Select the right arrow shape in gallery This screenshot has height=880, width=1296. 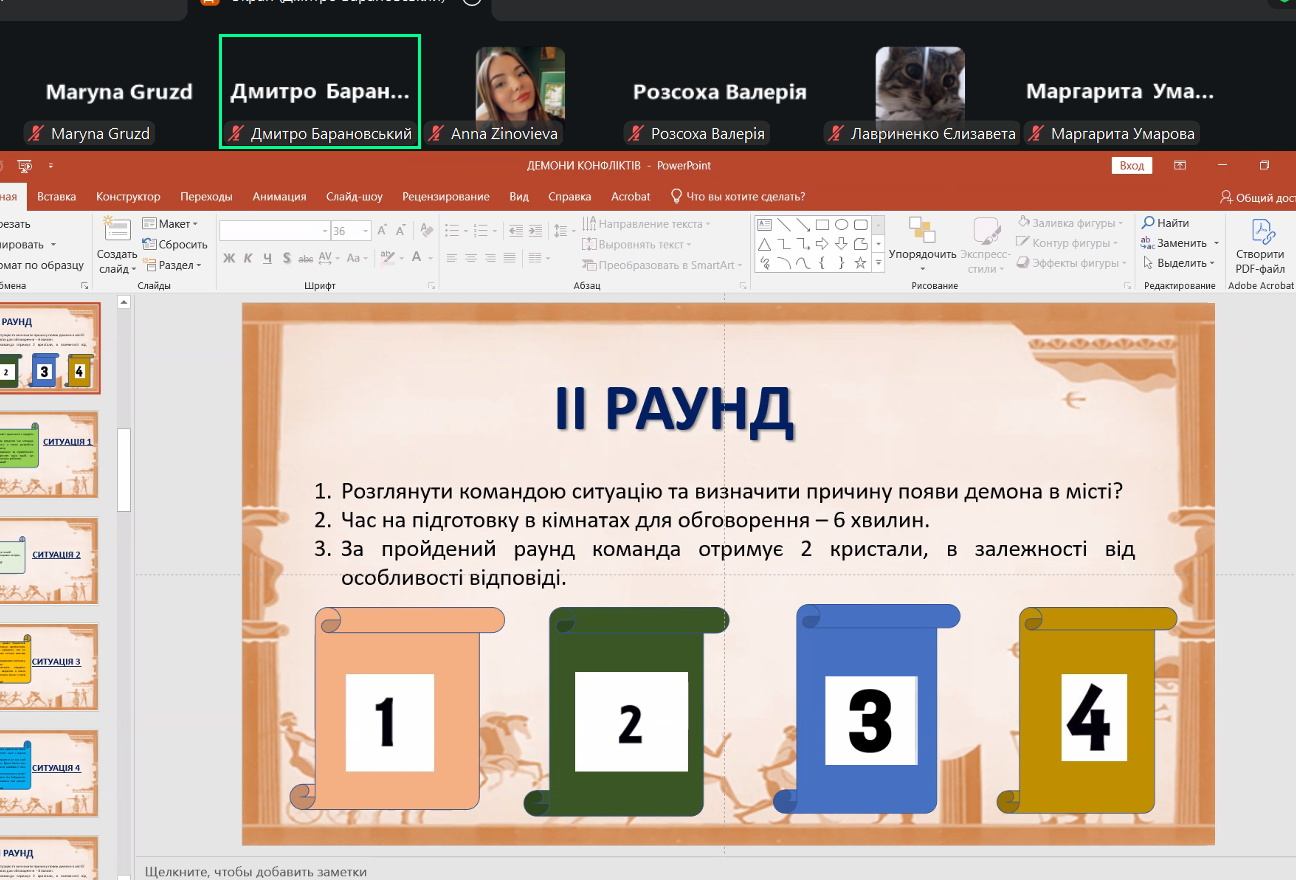[822, 244]
